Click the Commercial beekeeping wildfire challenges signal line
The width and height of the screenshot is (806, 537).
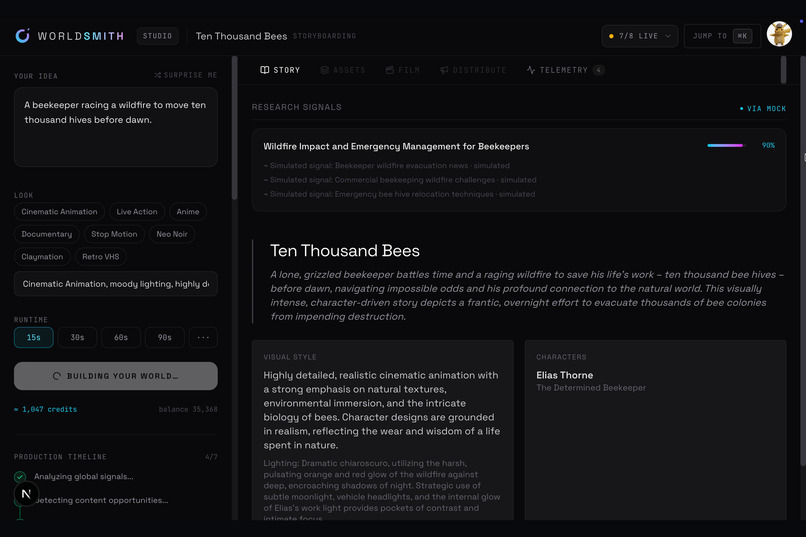click(x=400, y=180)
